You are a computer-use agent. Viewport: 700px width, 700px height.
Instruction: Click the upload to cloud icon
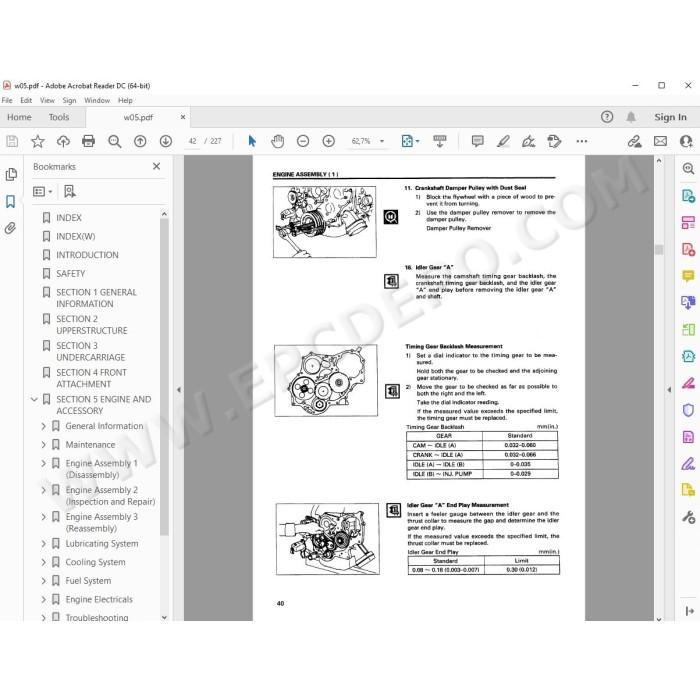(x=63, y=142)
